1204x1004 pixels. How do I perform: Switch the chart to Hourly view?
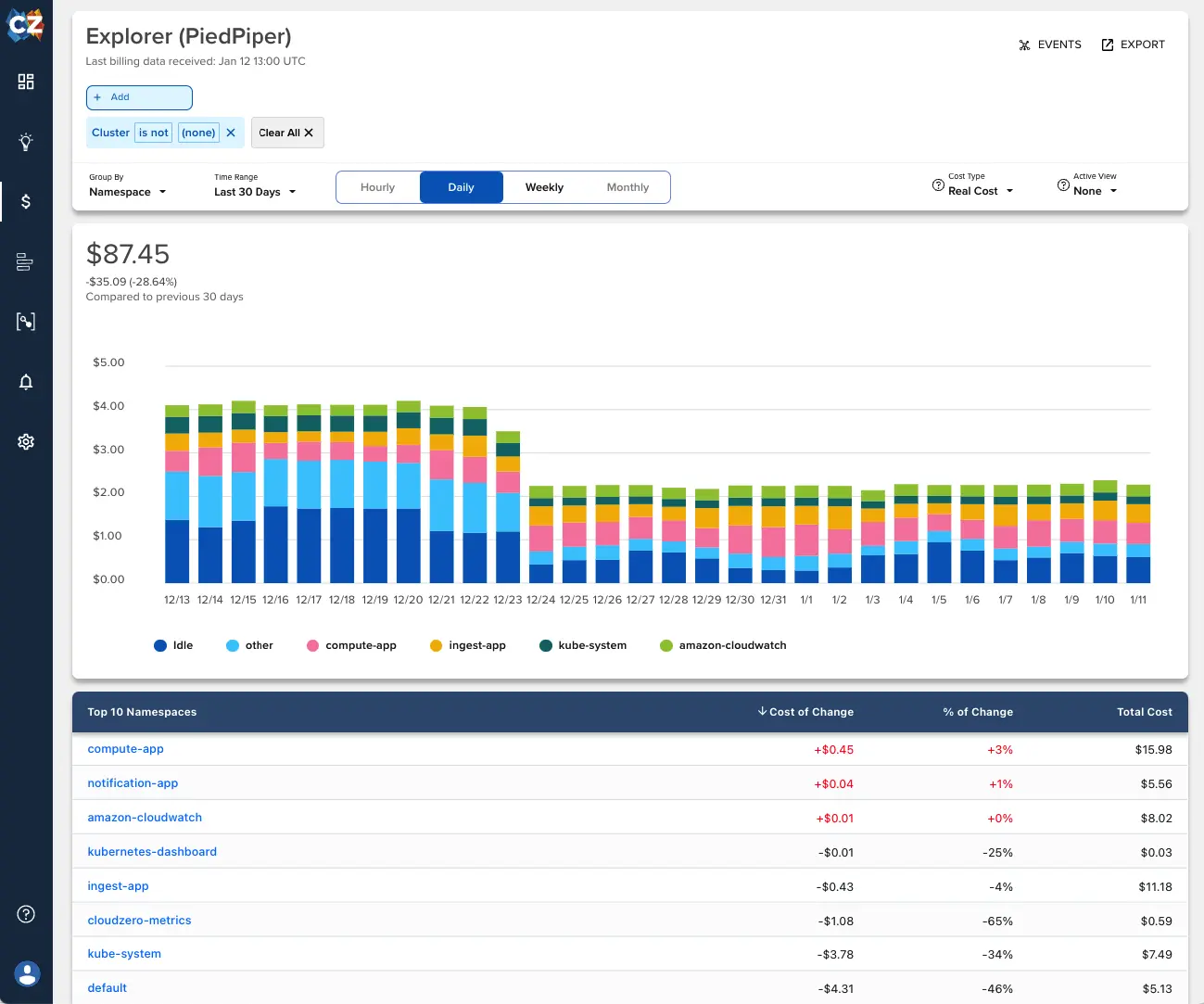point(377,186)
